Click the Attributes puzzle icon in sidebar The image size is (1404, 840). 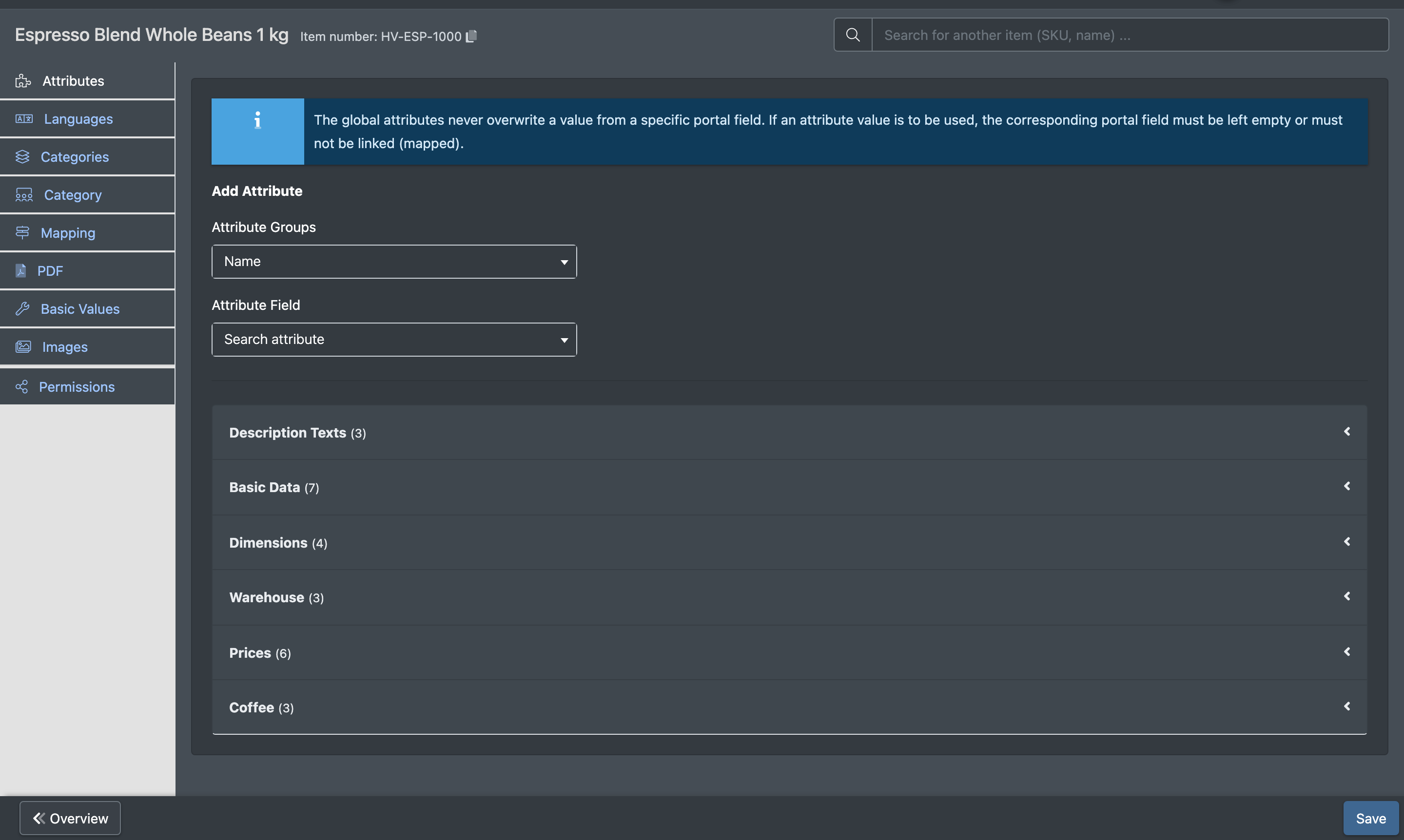(23, 81)
